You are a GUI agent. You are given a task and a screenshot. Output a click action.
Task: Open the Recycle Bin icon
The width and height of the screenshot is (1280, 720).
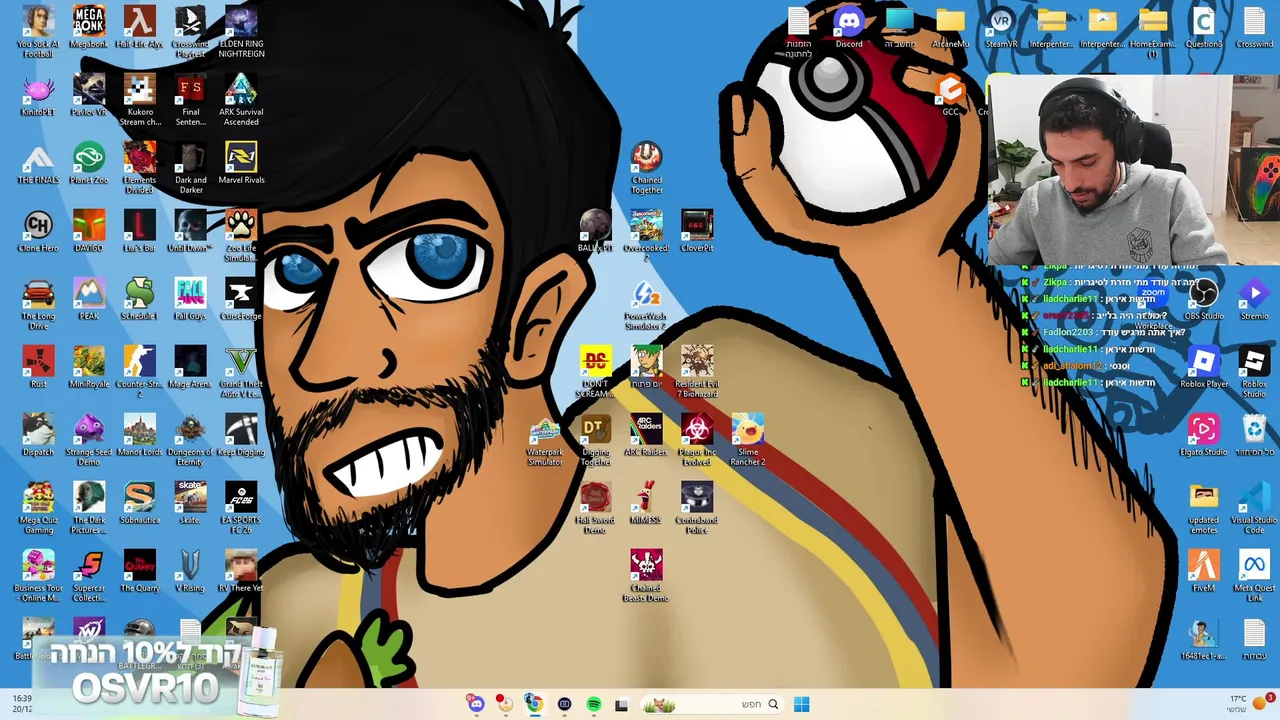pyautogui.click(x=1254, y=435)
